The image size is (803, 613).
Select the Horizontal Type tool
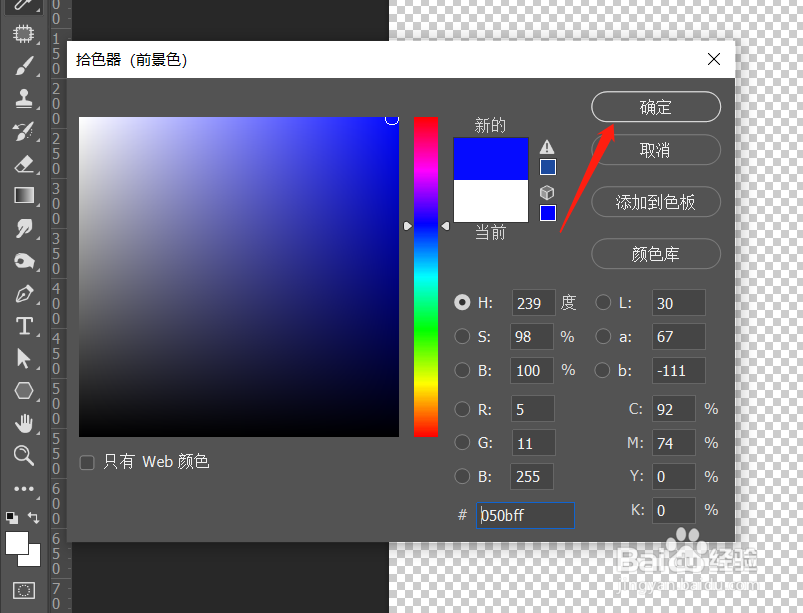tap(24, 326)
